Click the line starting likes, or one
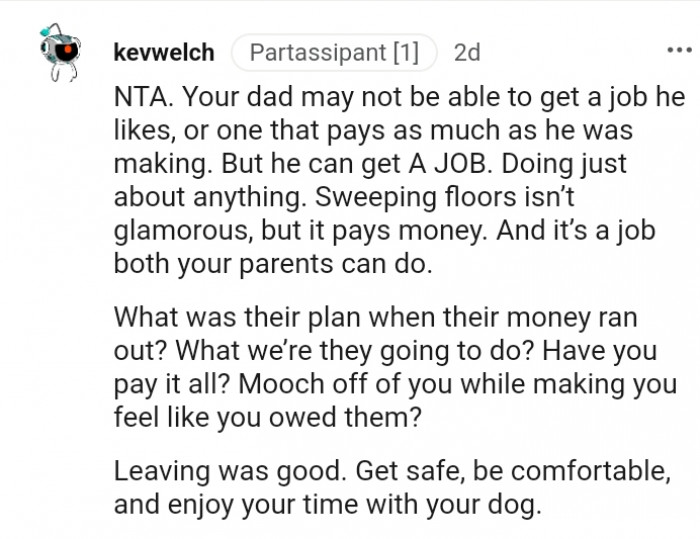The height and width of the screenshot is (539, 700). (x=382, y=132)
